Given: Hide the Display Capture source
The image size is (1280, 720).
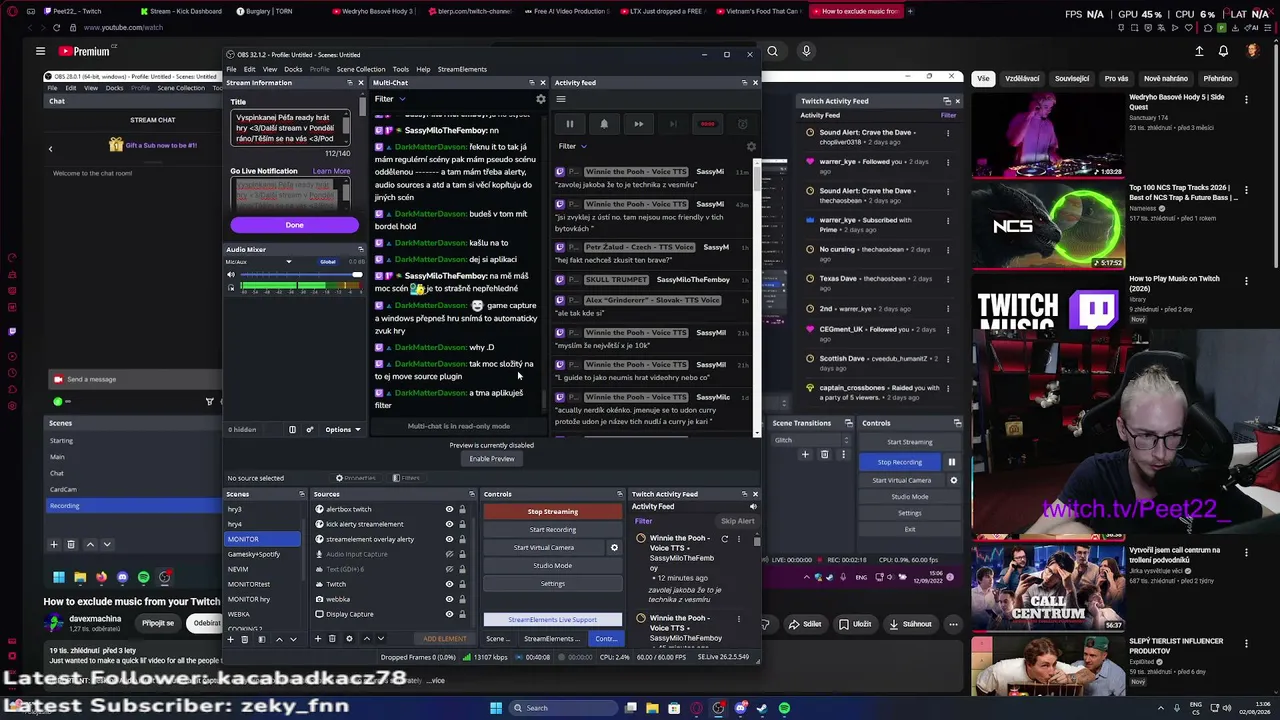Looking at the screenshot, I should [449, 614].
